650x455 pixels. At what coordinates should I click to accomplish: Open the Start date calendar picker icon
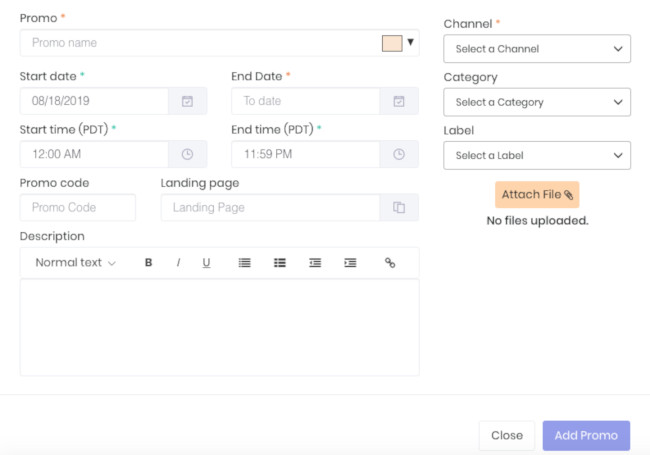point(187,101)
